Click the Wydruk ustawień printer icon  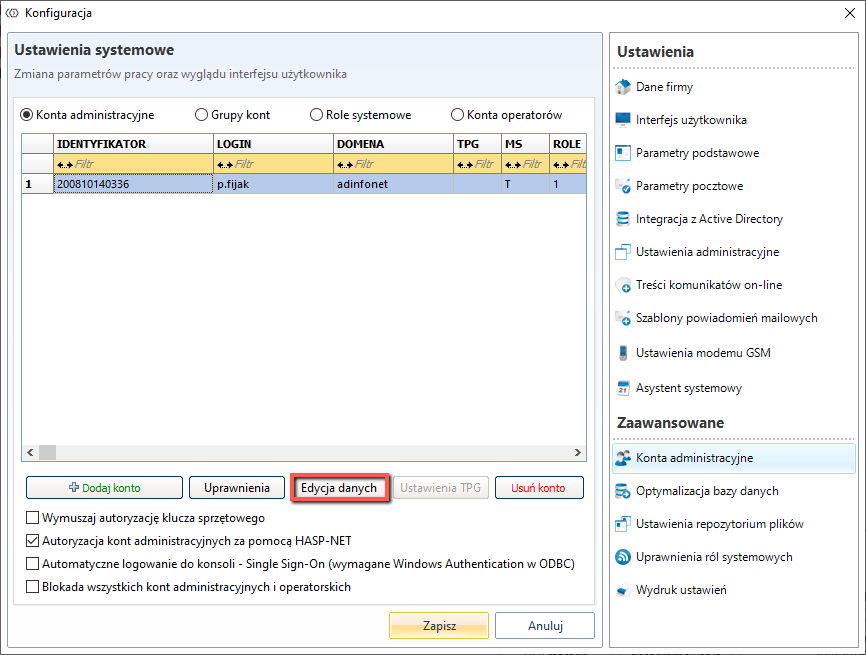[623, 590]
